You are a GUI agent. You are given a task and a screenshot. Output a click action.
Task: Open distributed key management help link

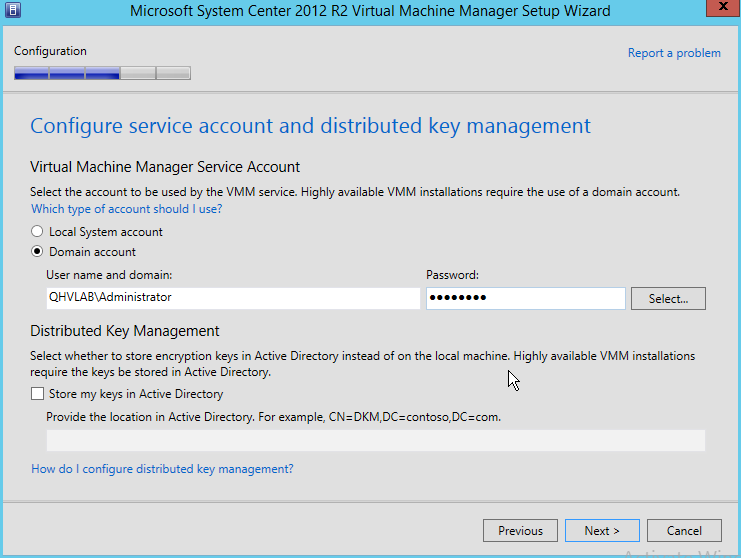[162, 469]
